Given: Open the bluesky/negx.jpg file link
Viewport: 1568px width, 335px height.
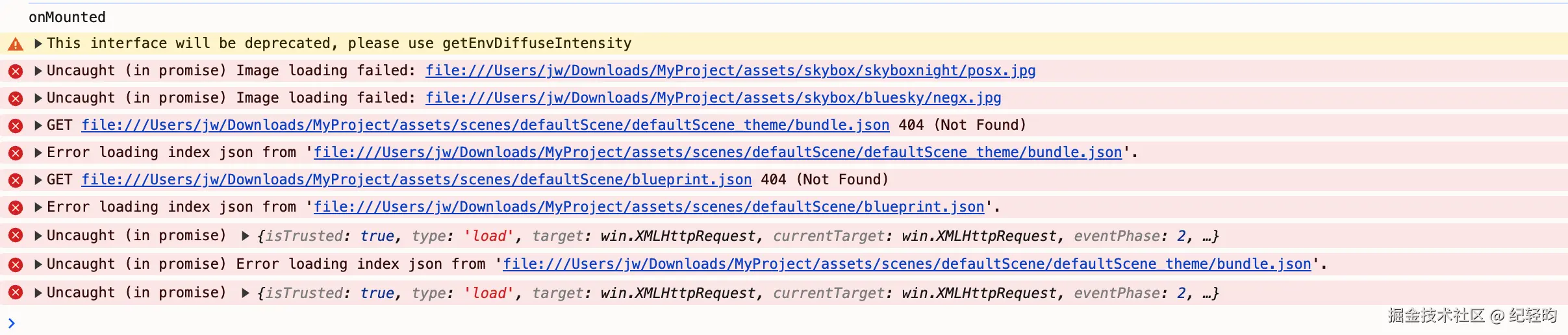Looking at the screenshot, I should pos(713,98).
